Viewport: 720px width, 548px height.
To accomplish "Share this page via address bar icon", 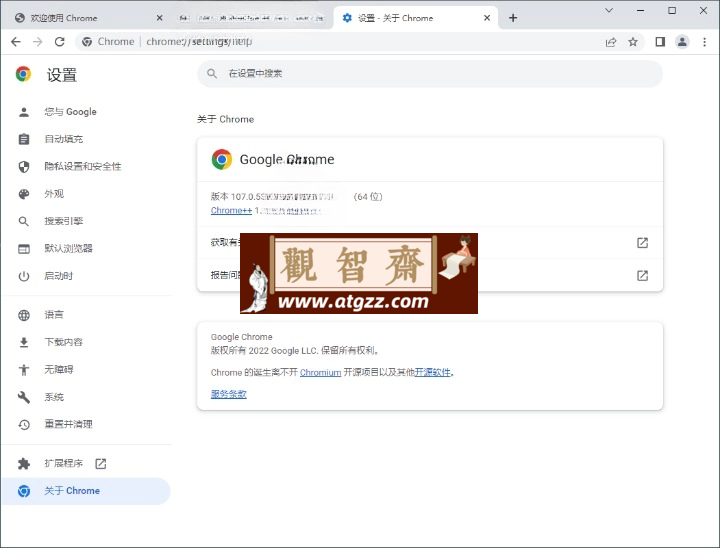I will point(611,42).
